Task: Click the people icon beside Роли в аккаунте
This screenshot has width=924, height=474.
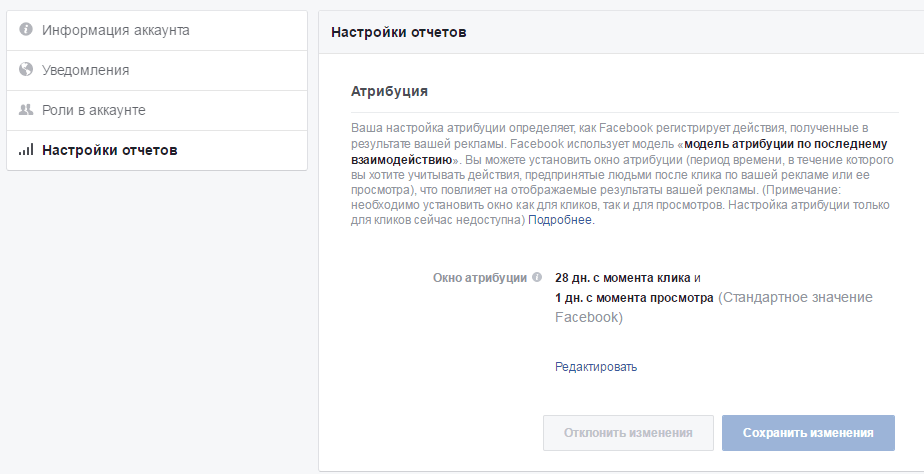Action: 27,110
